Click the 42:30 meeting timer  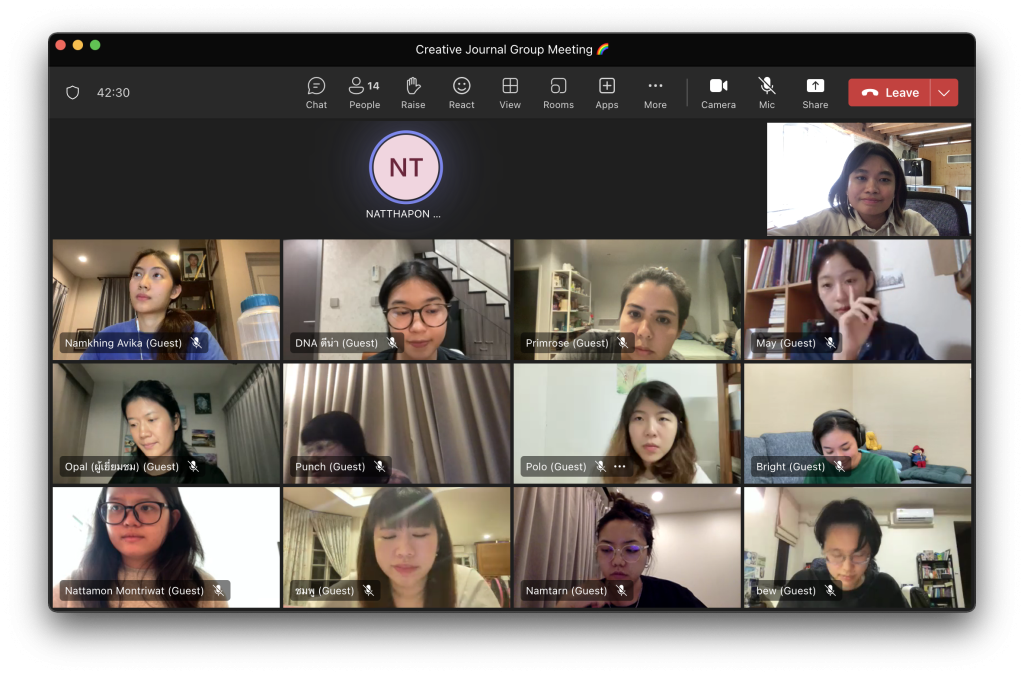[114, 93]
